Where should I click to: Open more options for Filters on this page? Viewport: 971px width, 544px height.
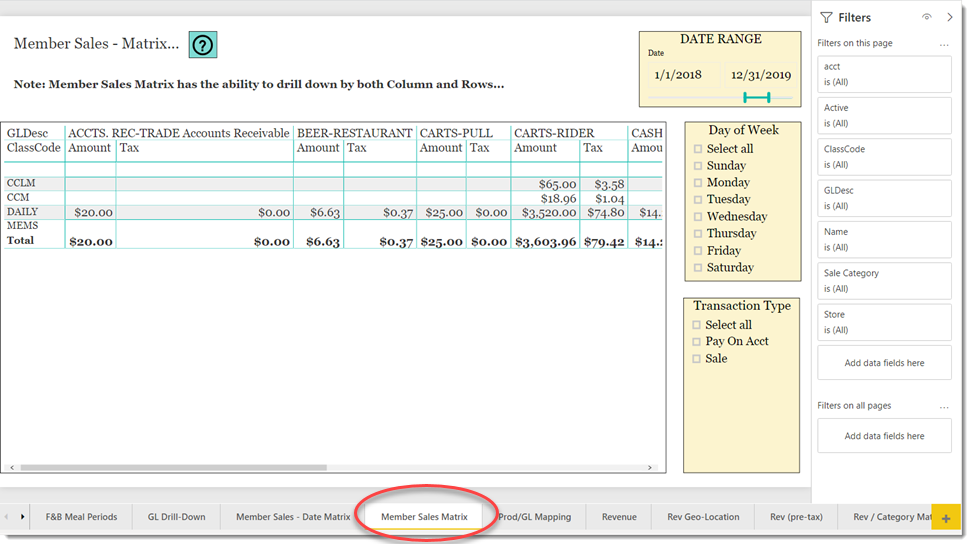click(944, 44)
